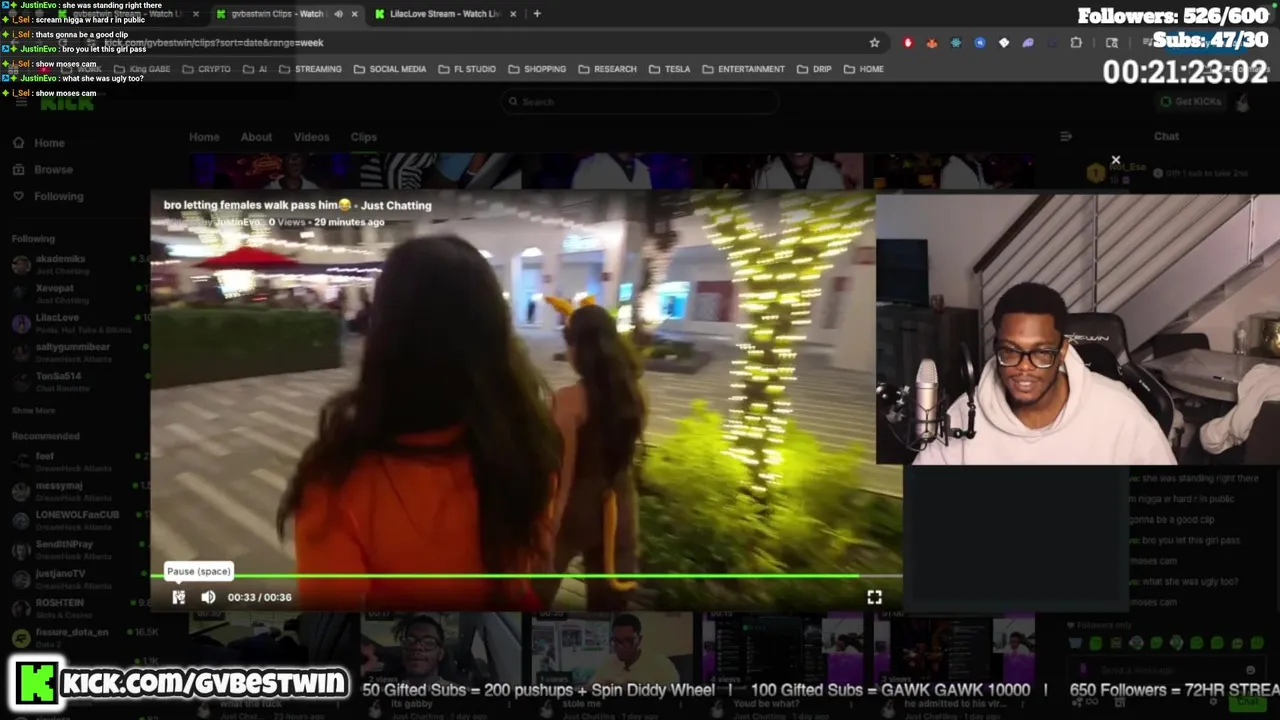This screenshot has height=720, width=1280.
Task: Open the RESEARCH bookmarks folder
Action: (x=607, y=69)
